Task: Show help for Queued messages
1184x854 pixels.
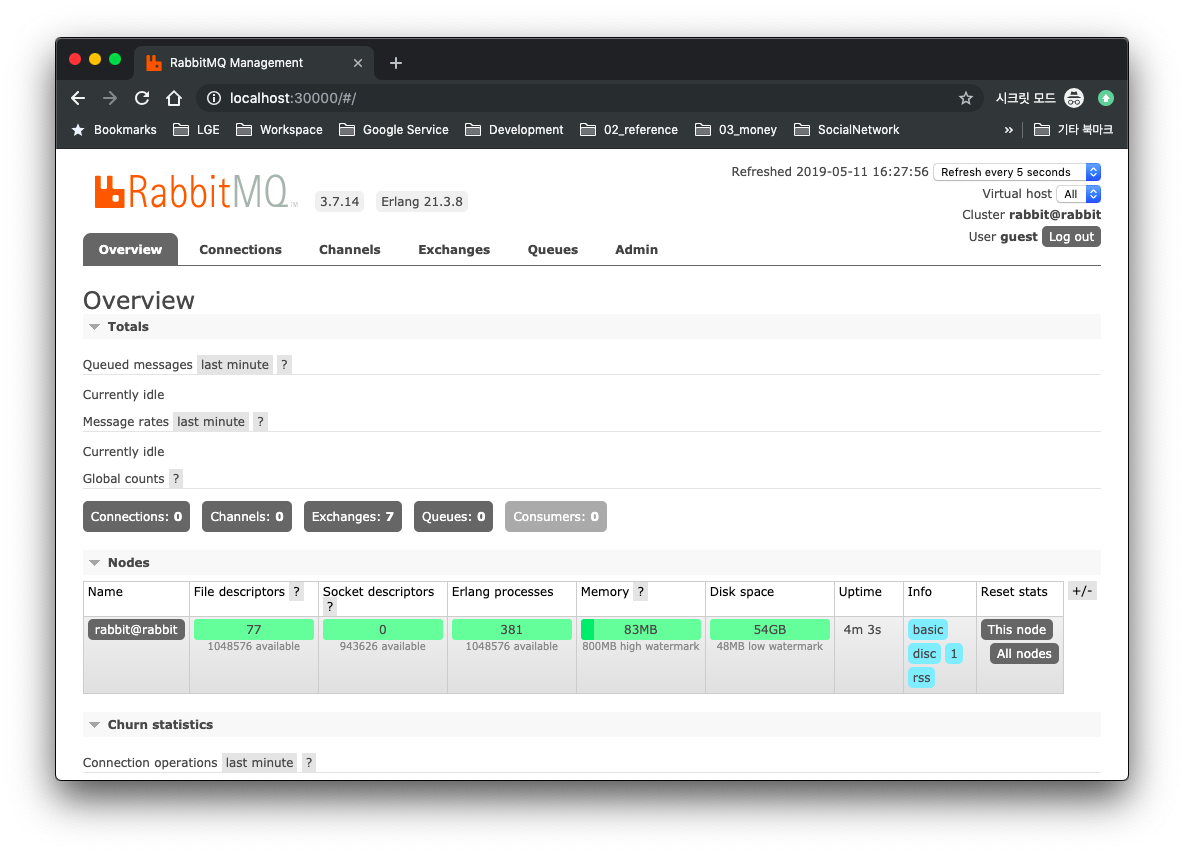Action: [x=284, y=365]
